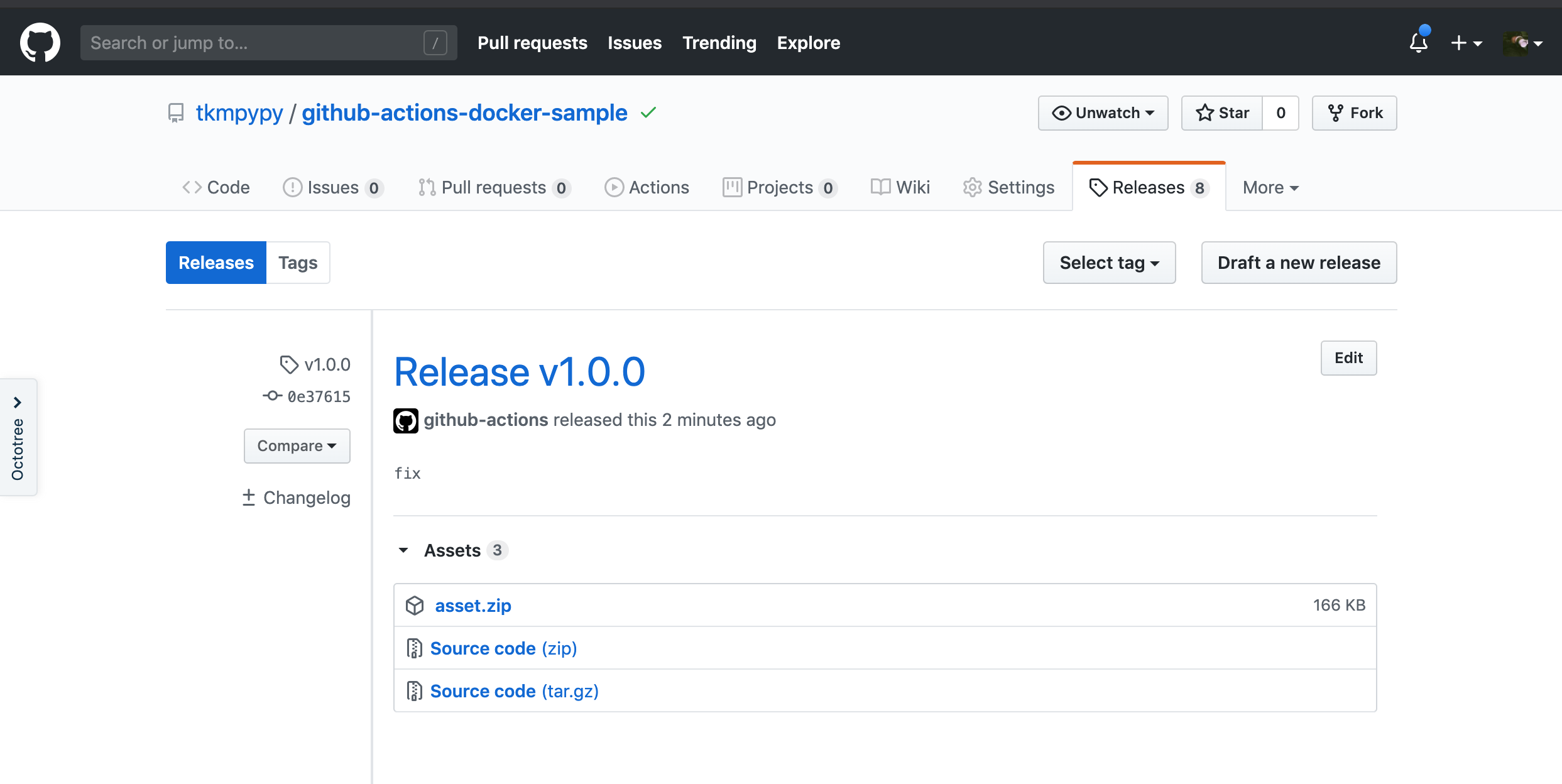
Task: Go to Issues in top navigation
Action: click(635, 43)
